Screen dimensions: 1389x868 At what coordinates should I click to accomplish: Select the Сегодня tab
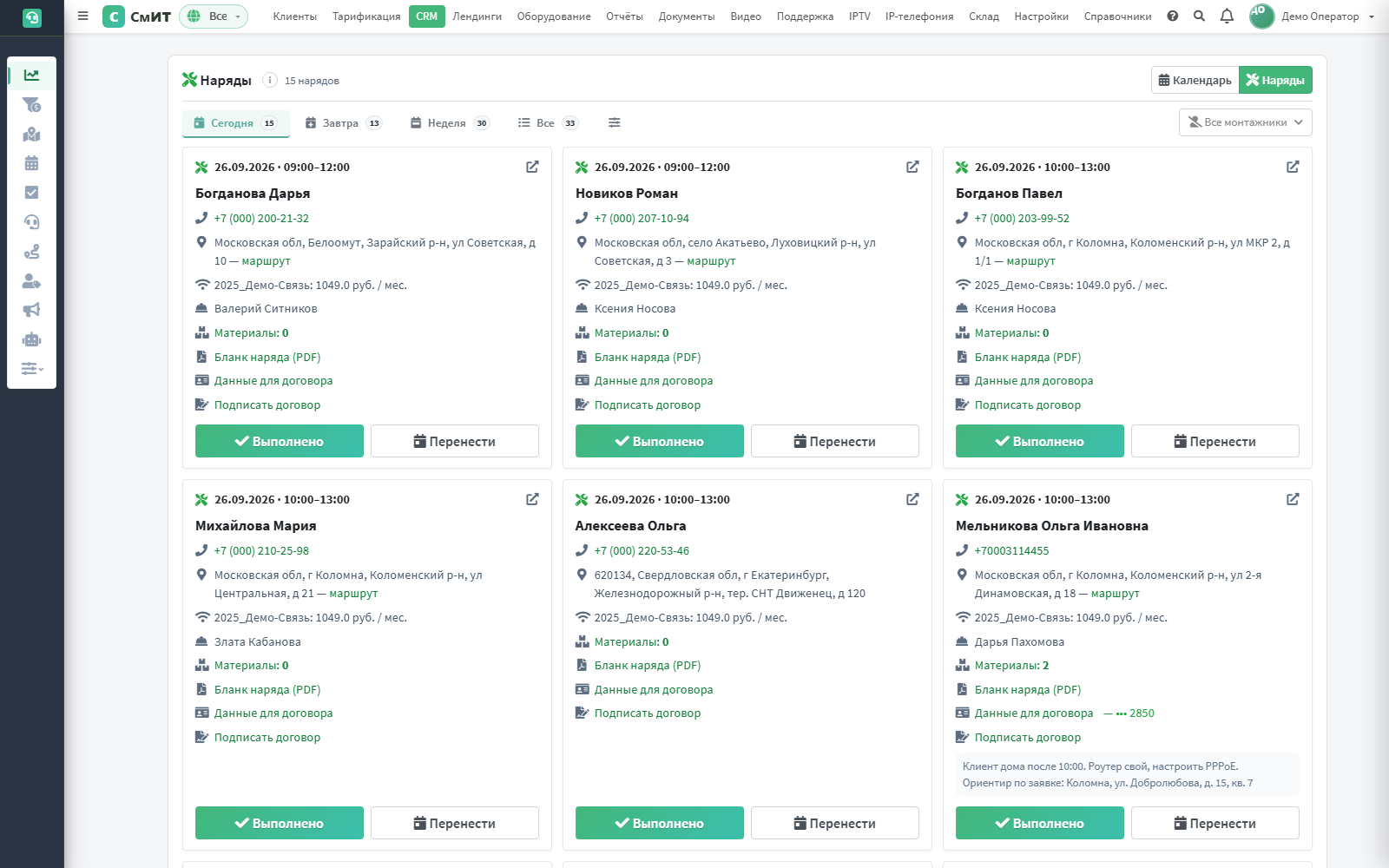[x=235, y=123]
